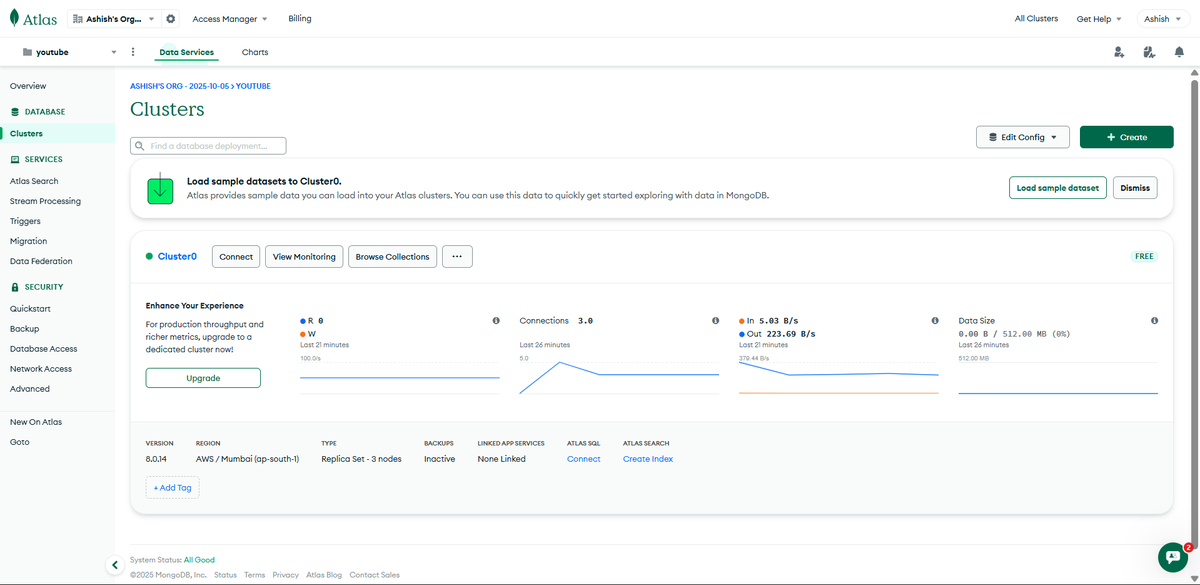Click the ASHISH'S ORG breadcrumb link

click(181, 86)
